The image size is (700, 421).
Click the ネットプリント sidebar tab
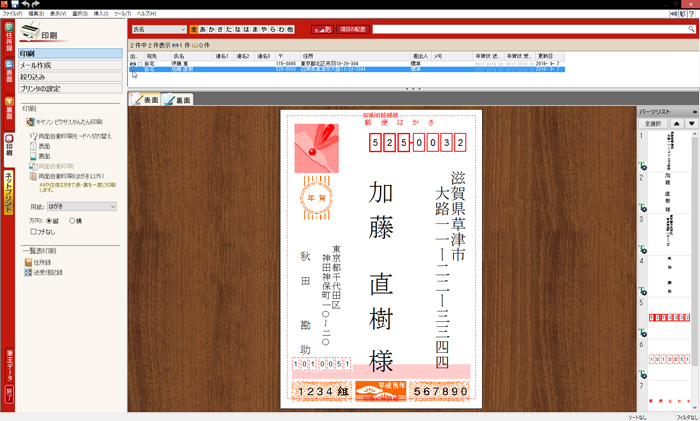click(x=8, y=191)
